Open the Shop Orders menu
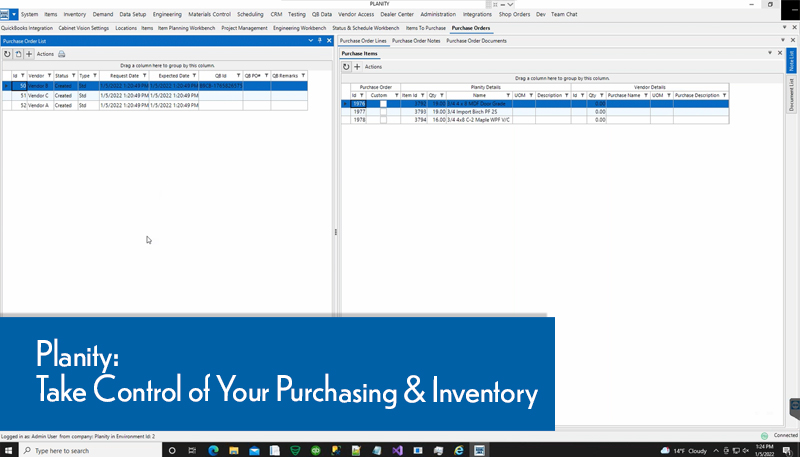 click(x=514, y=14)
